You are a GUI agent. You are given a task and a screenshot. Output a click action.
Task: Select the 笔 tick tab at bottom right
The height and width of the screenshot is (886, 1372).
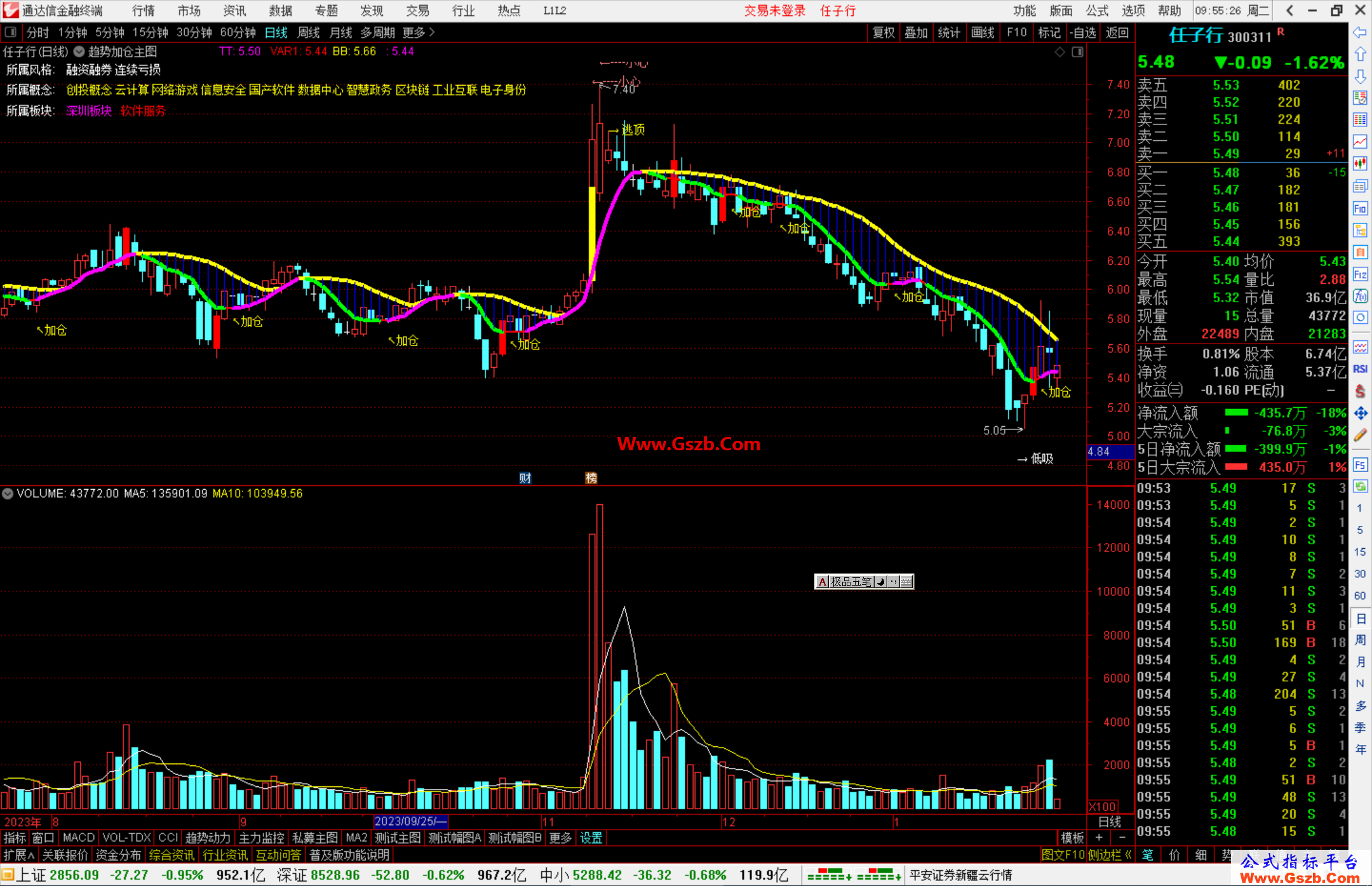(1148, 855)
